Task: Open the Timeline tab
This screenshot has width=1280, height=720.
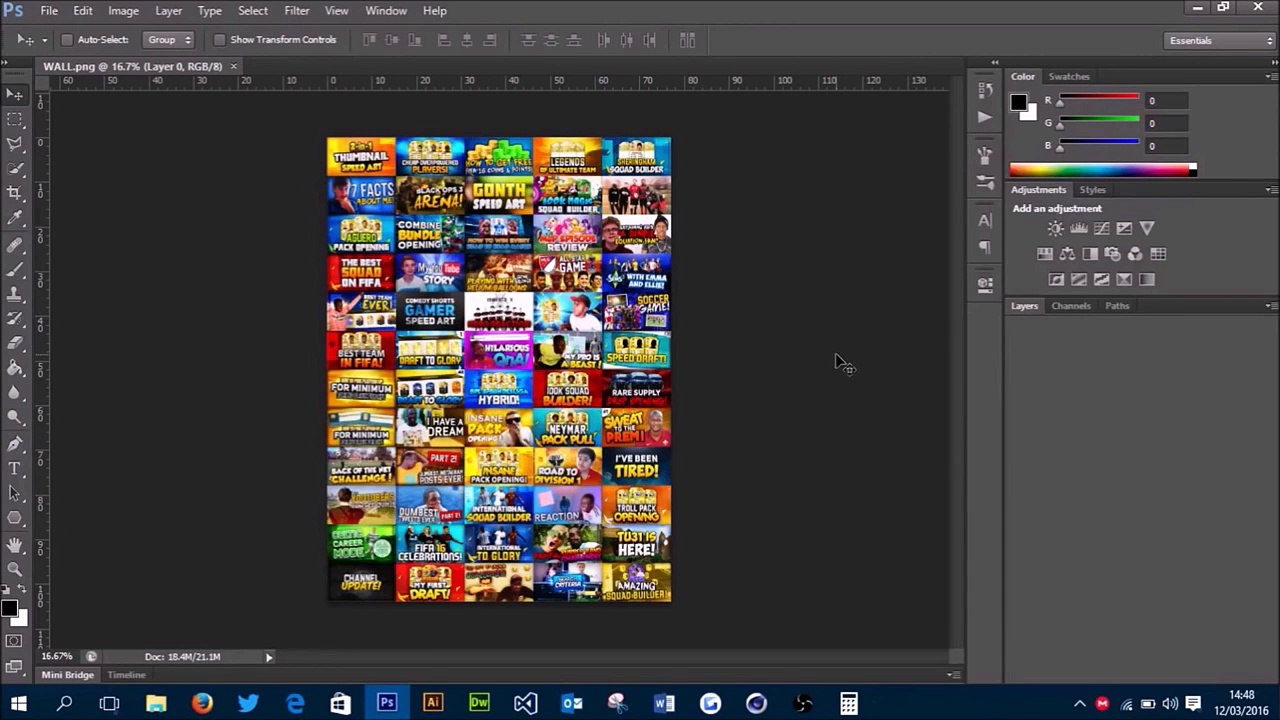Action: pos(126,675)
